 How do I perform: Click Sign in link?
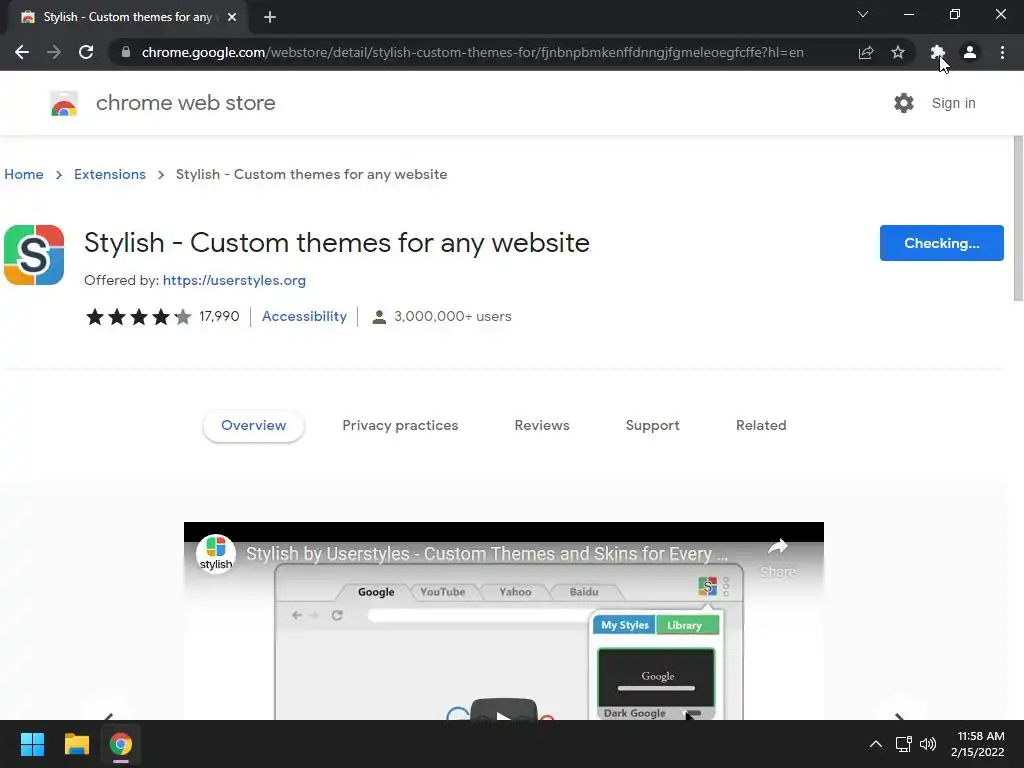tap(953, 103)
